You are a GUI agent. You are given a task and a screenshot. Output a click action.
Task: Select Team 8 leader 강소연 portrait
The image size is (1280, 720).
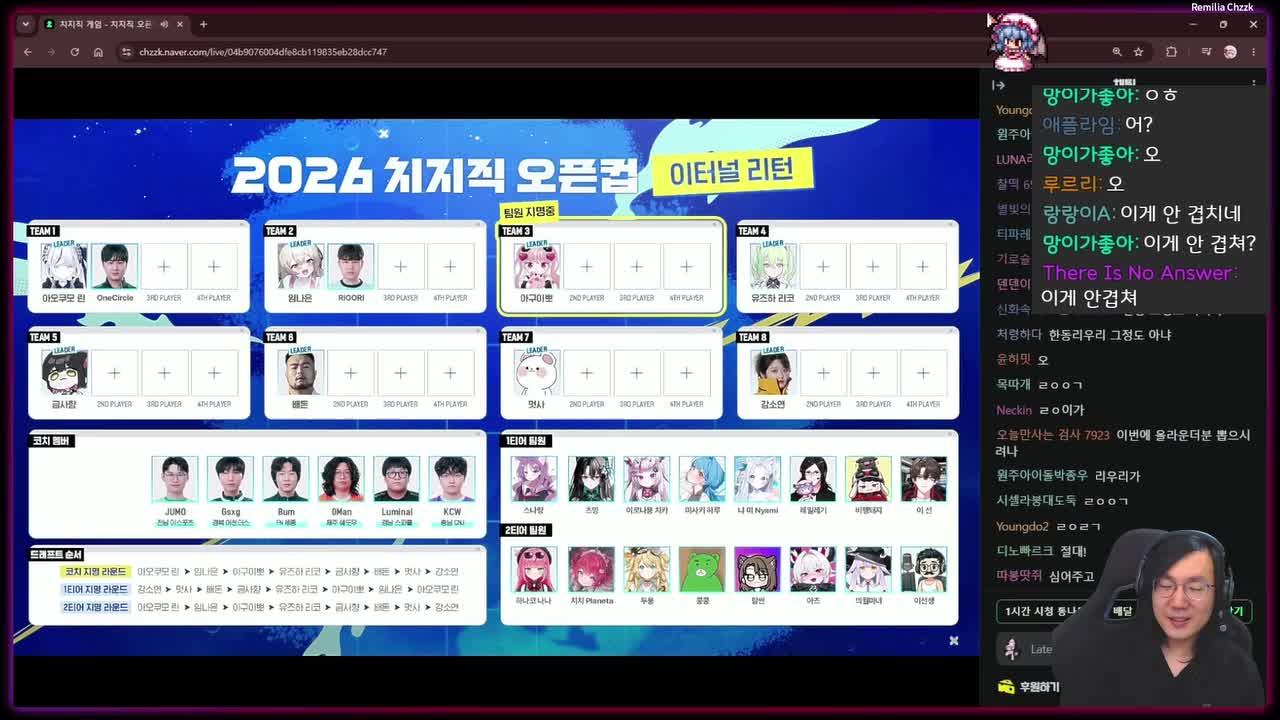click(773, 372)
